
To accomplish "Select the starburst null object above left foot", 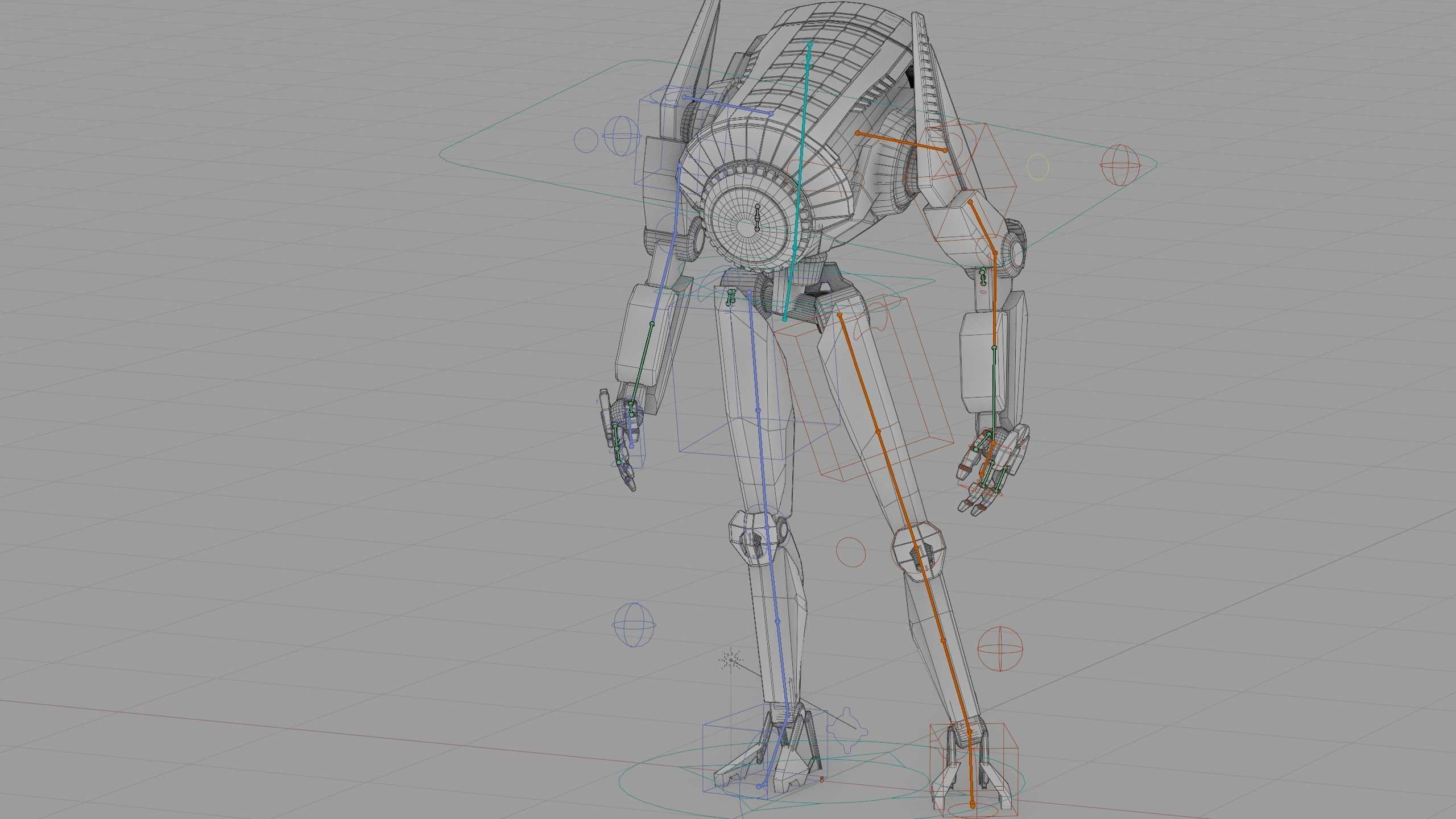I will pyautogui.click(x=731, y=660).
